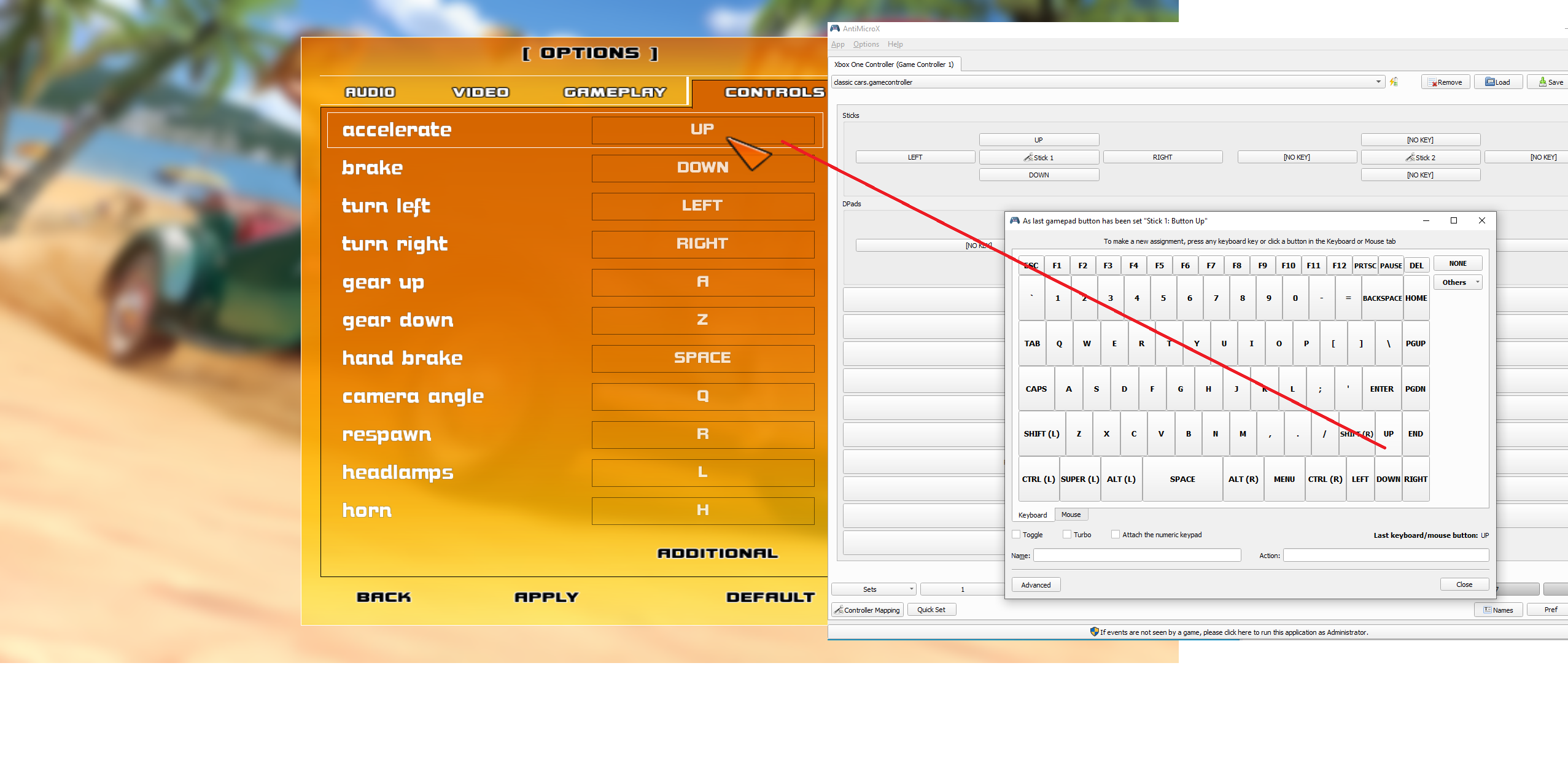The image size is (1568, 784).
Task: Open the Help menu in AntiMicroX
Action: coord(895,44)
